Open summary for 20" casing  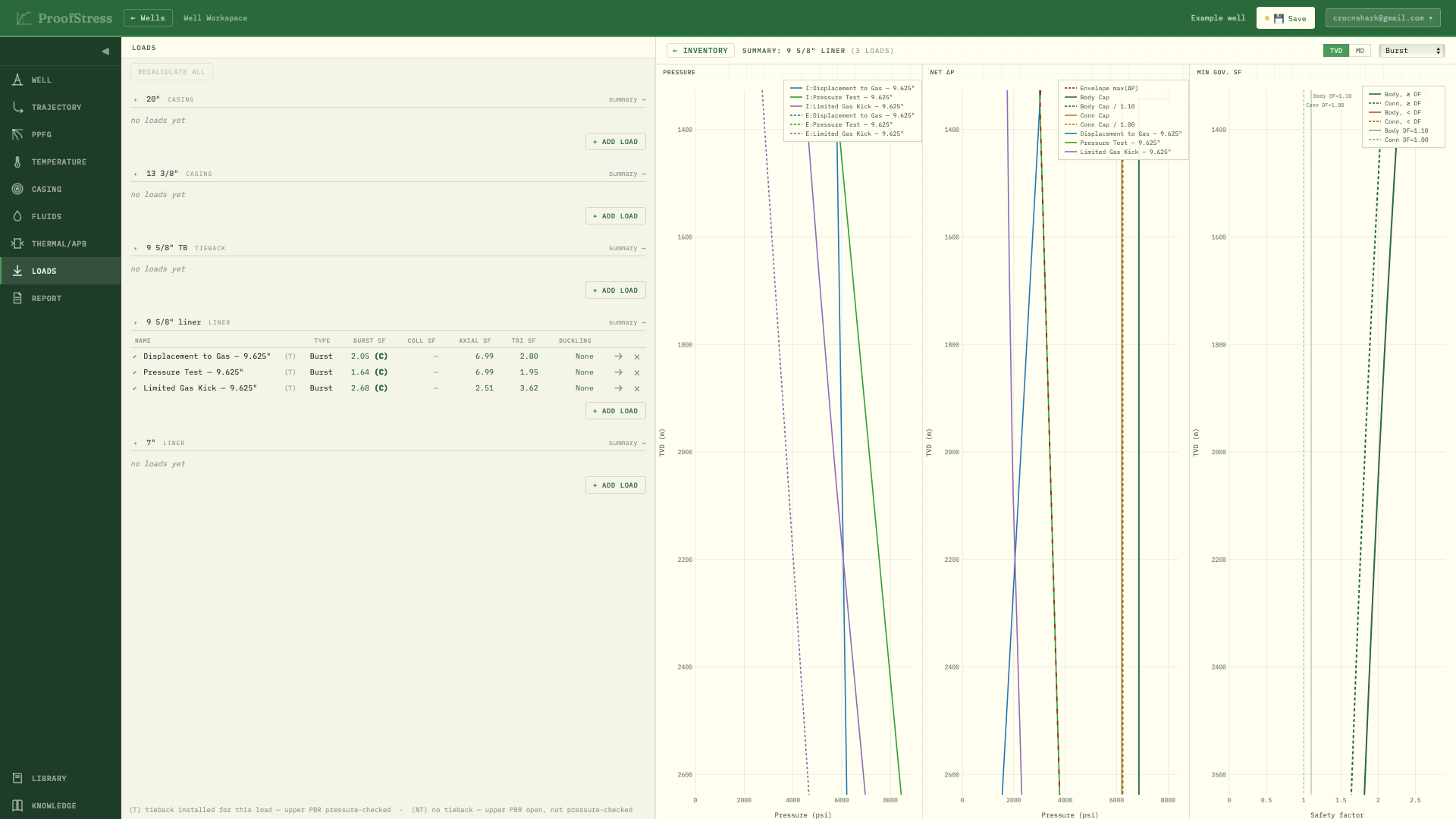pyautogui.click(x=627, y=100)
